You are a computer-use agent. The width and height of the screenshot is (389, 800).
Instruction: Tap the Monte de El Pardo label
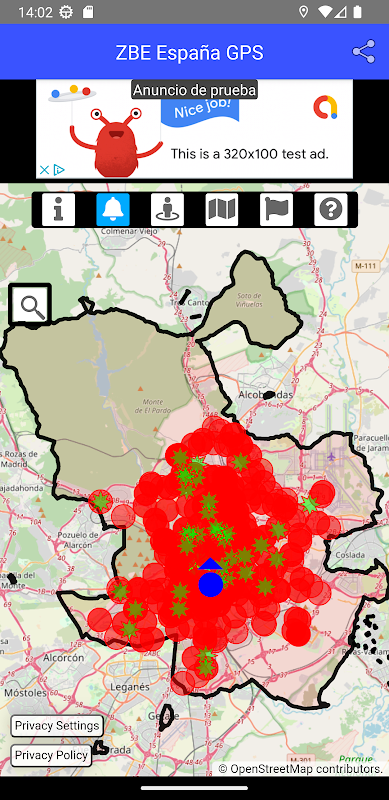tap(153, 406)
